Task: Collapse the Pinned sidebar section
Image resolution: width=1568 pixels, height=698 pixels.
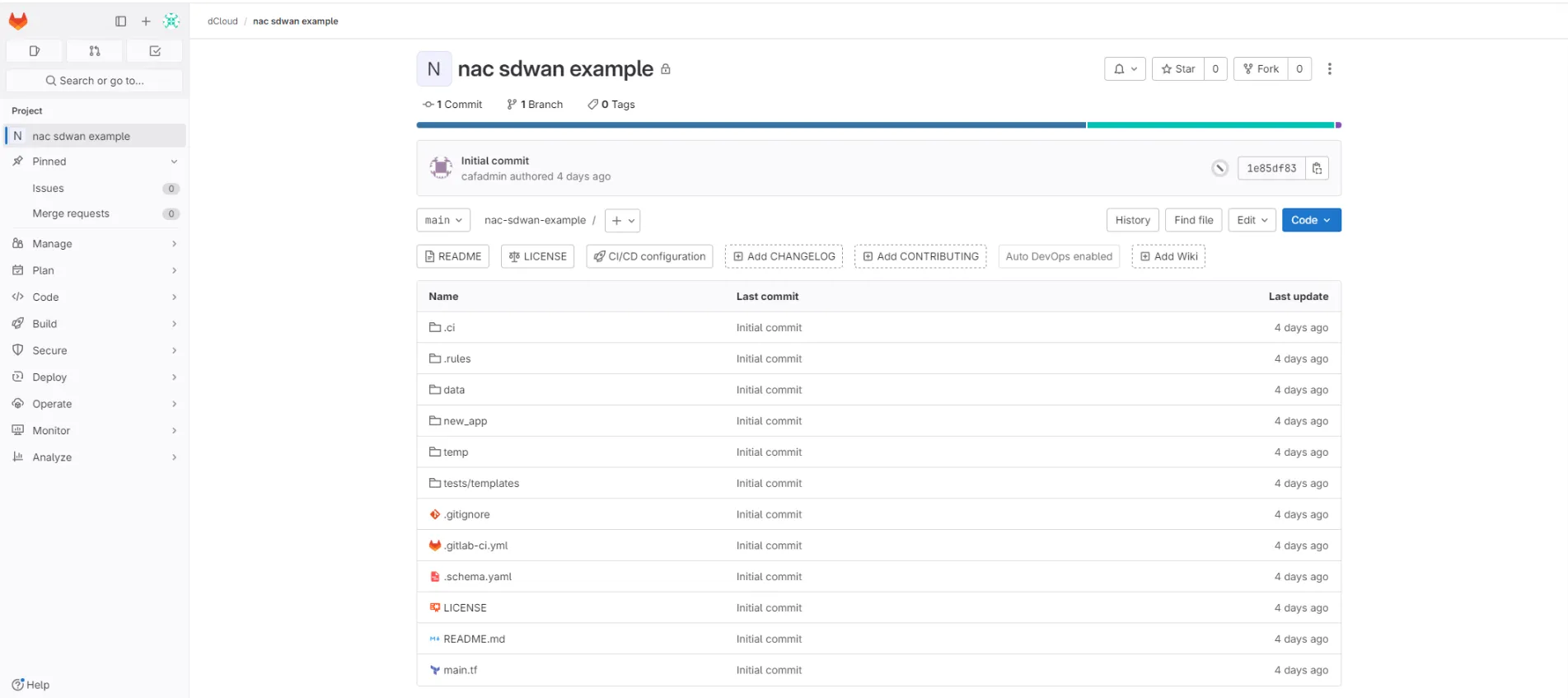Action: click(95, 162)
